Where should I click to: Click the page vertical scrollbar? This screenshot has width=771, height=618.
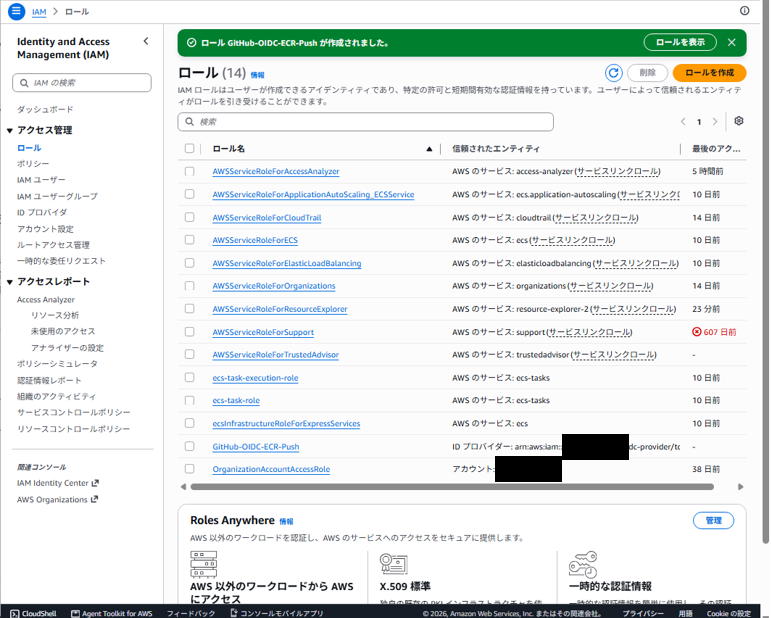tap(765, 273)
